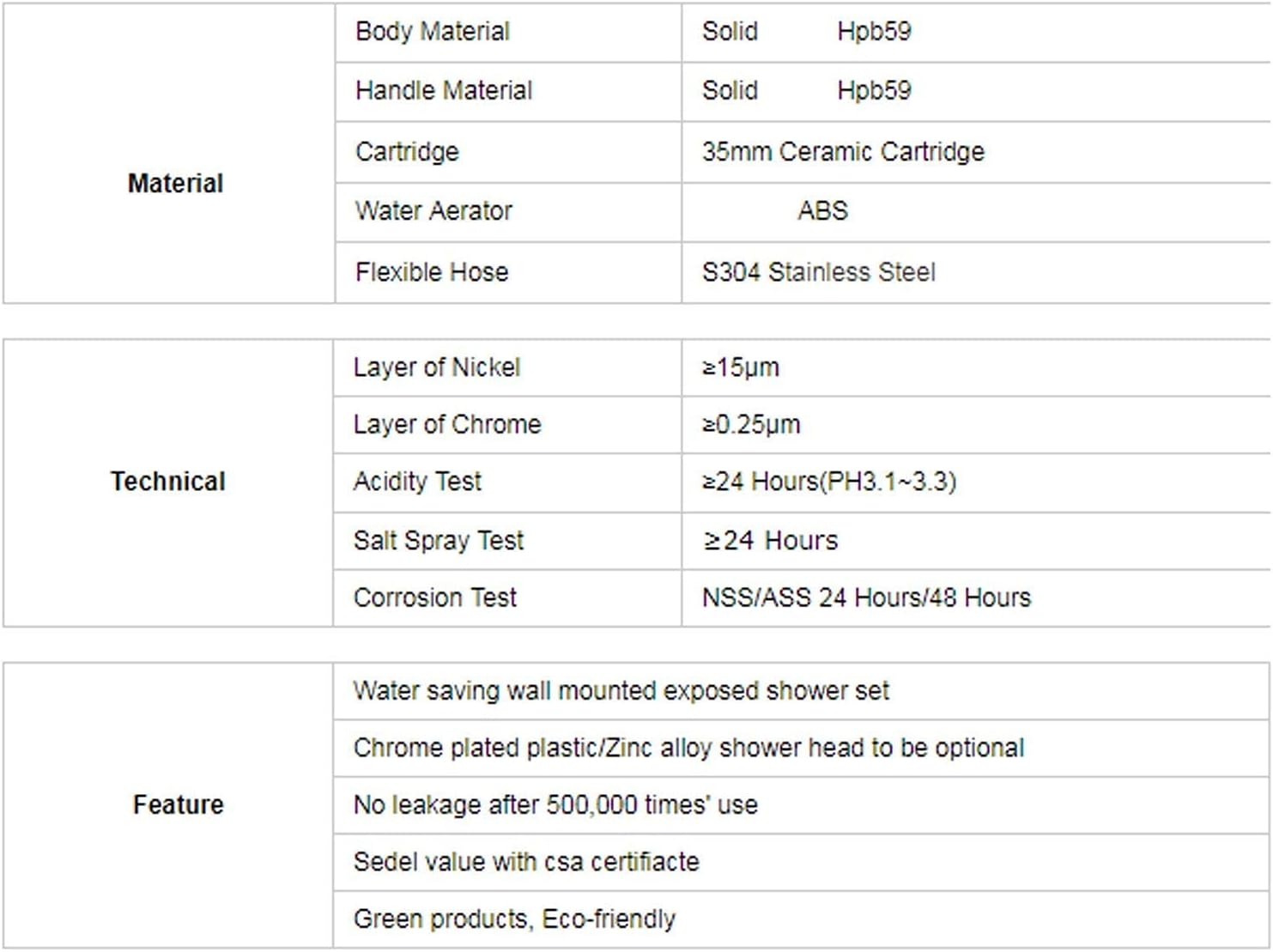The image size is (1273, 952).
Task: Select the Body Material label cell
Action: coord(508,32)
